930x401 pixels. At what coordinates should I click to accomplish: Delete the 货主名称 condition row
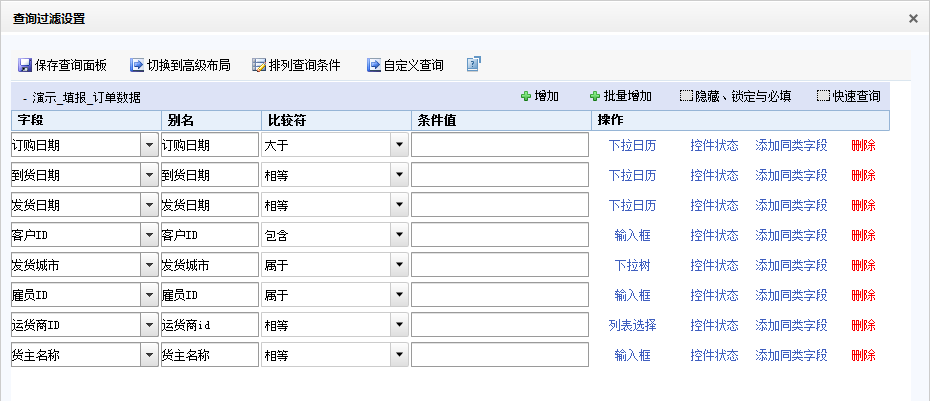pos(863,355)
